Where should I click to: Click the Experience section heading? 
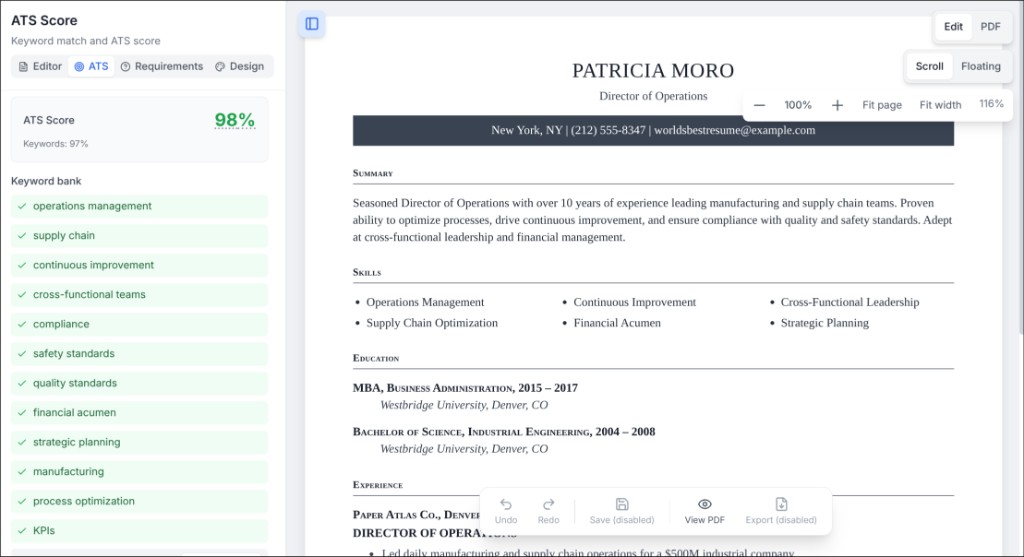(x=377, y=485)
